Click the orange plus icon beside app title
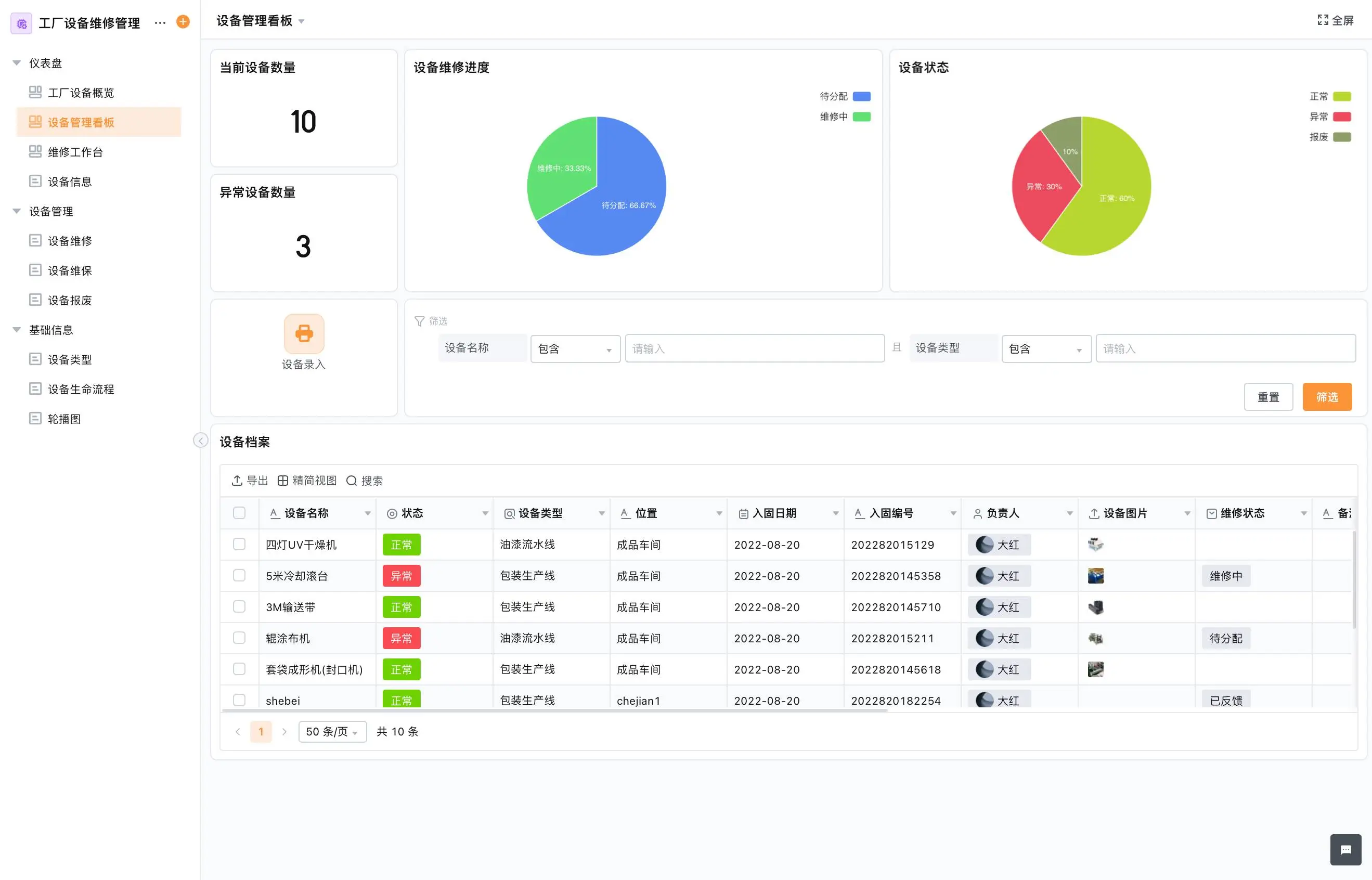 [183, 22]
